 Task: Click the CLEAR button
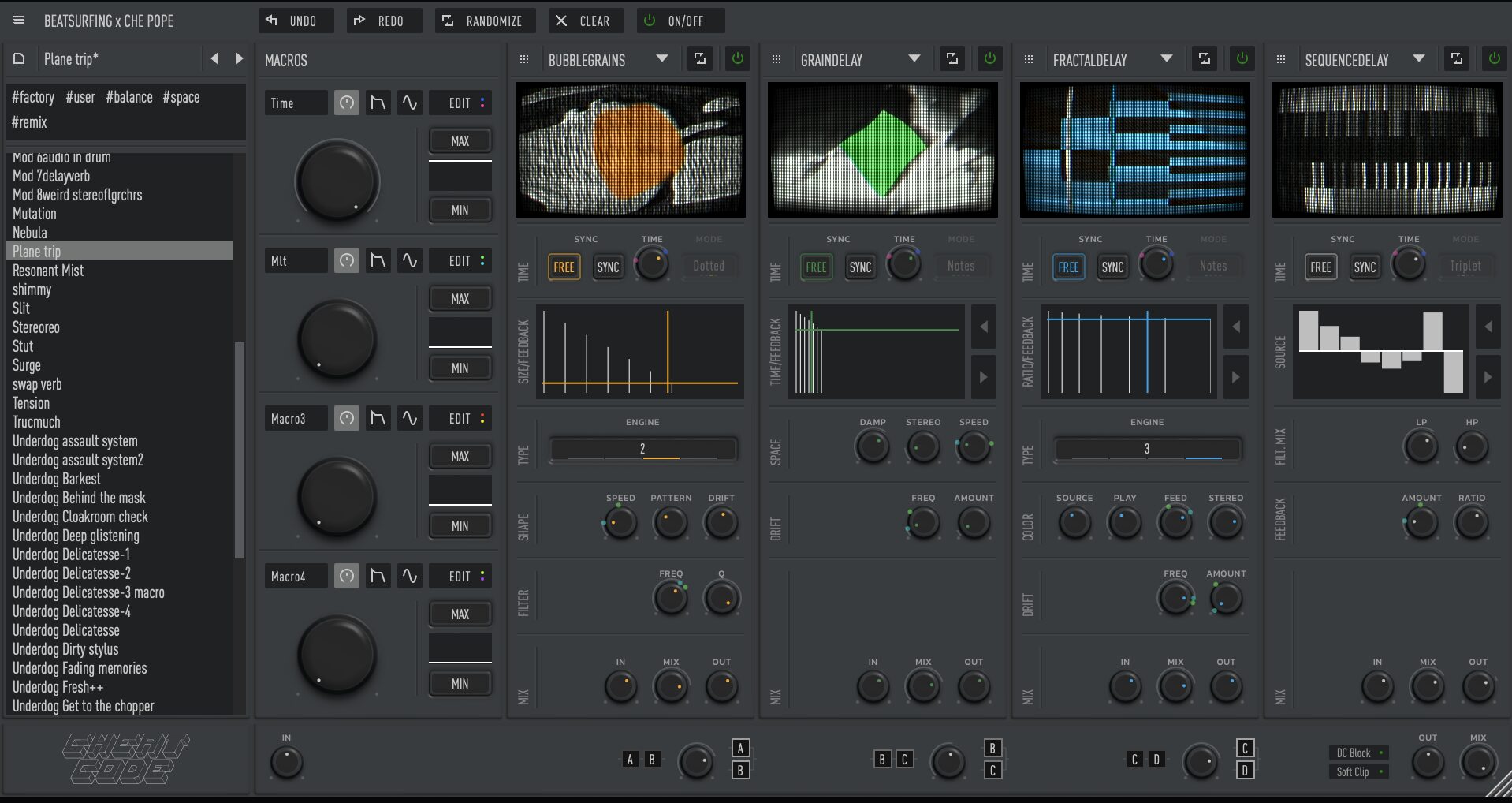point(587,21)
